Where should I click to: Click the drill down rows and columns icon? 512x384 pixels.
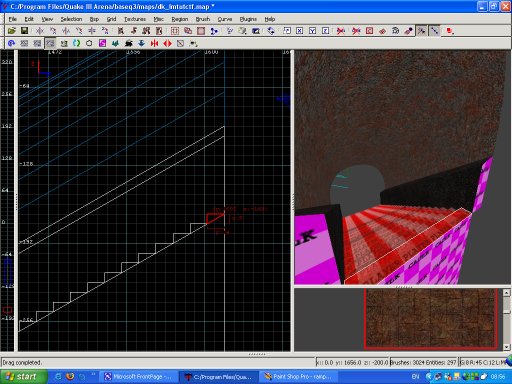tap(395, 31)
